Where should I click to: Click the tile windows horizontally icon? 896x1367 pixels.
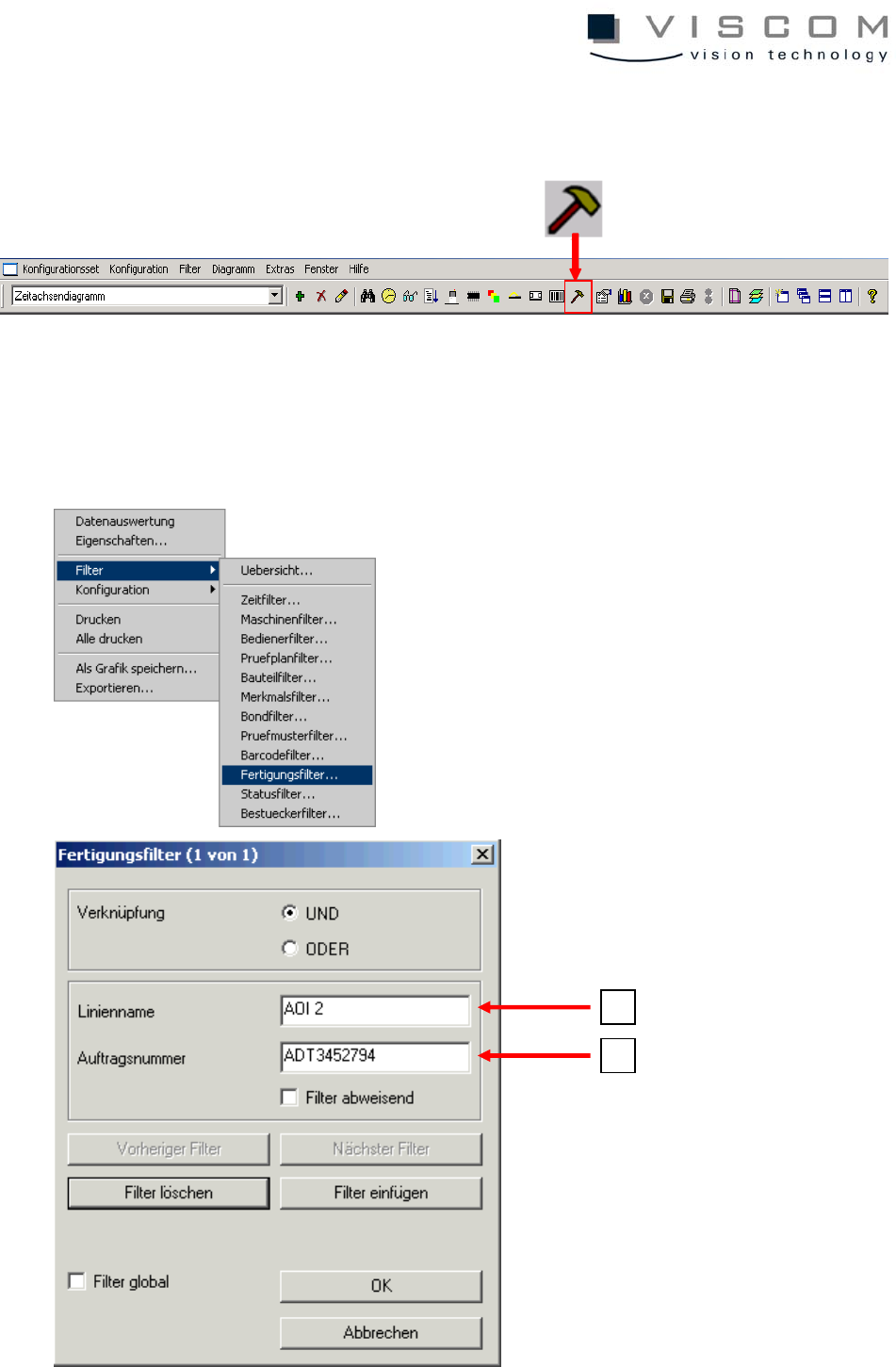tap(824, 296)
